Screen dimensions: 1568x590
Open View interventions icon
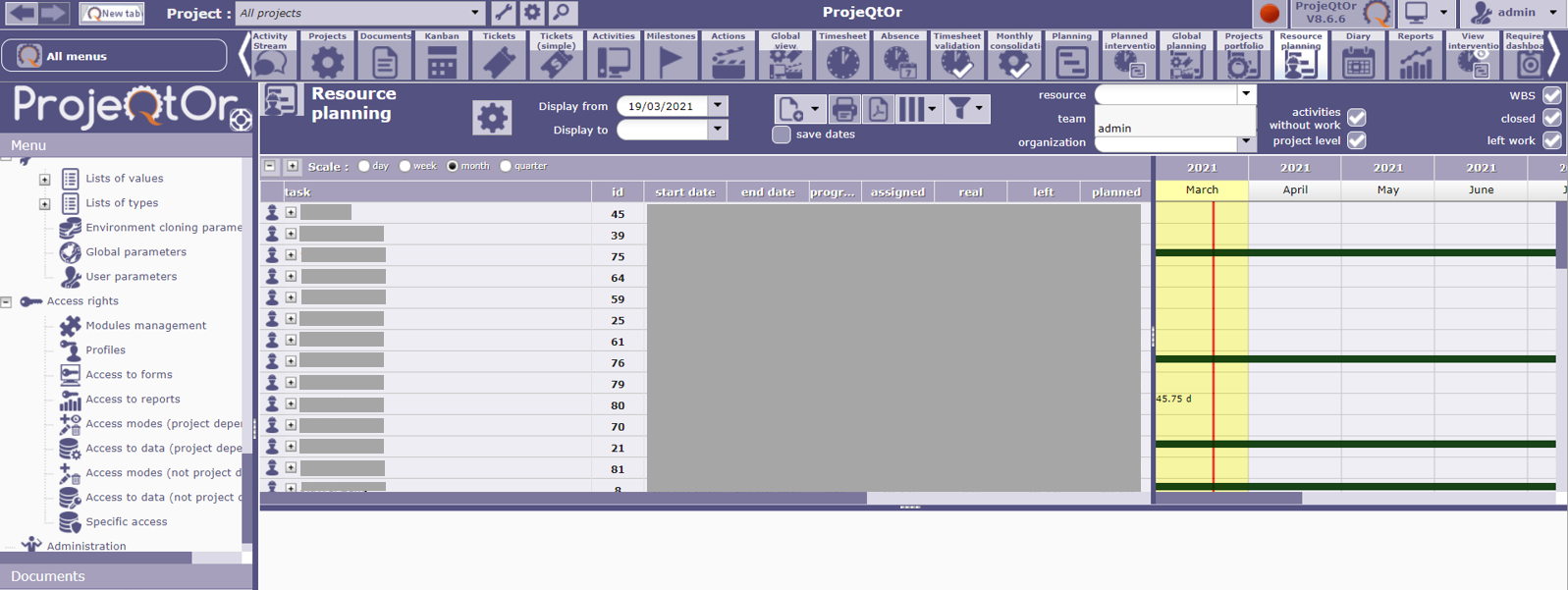click(1473, 56)
